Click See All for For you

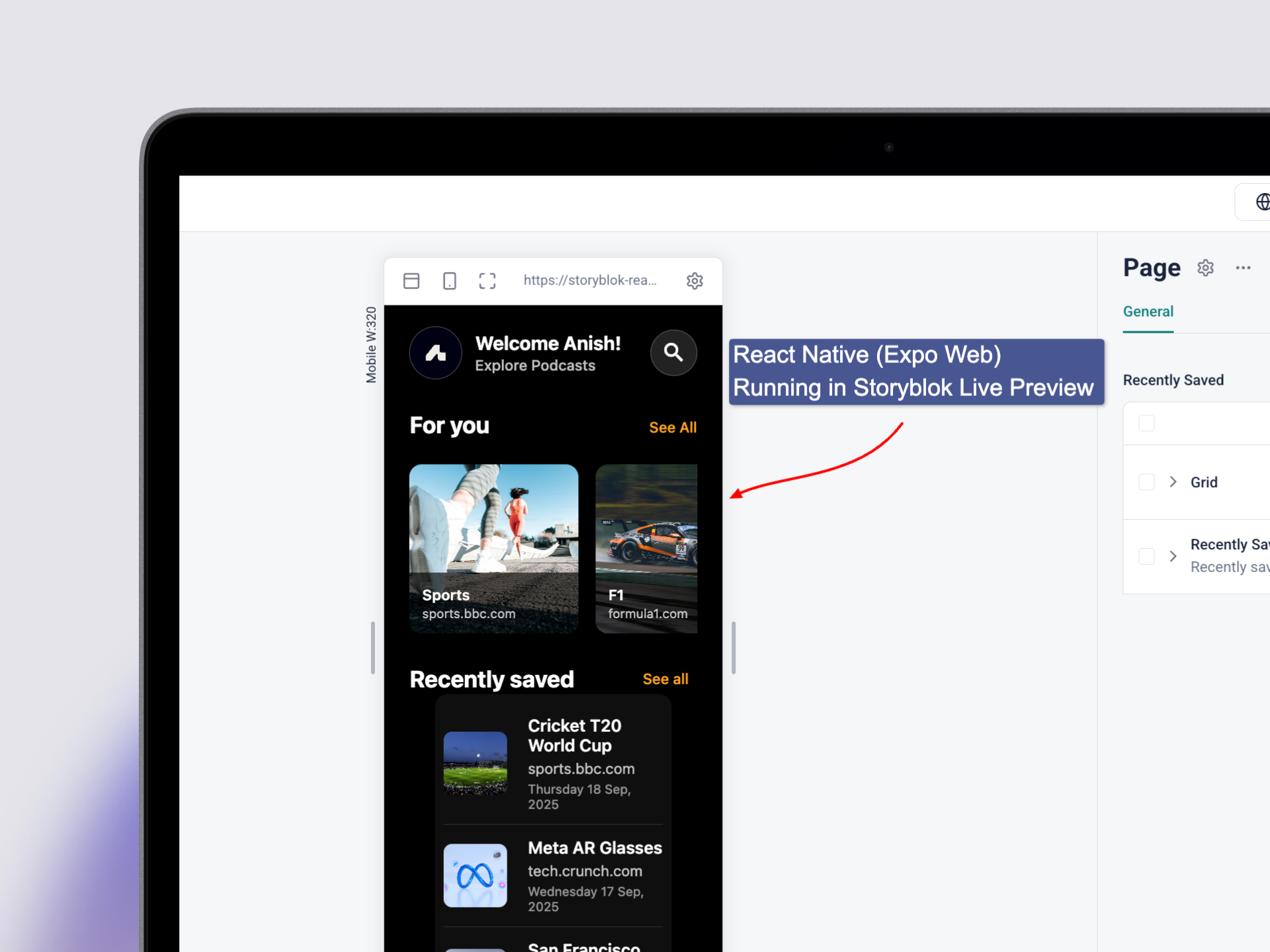click(x=673, y=428)
